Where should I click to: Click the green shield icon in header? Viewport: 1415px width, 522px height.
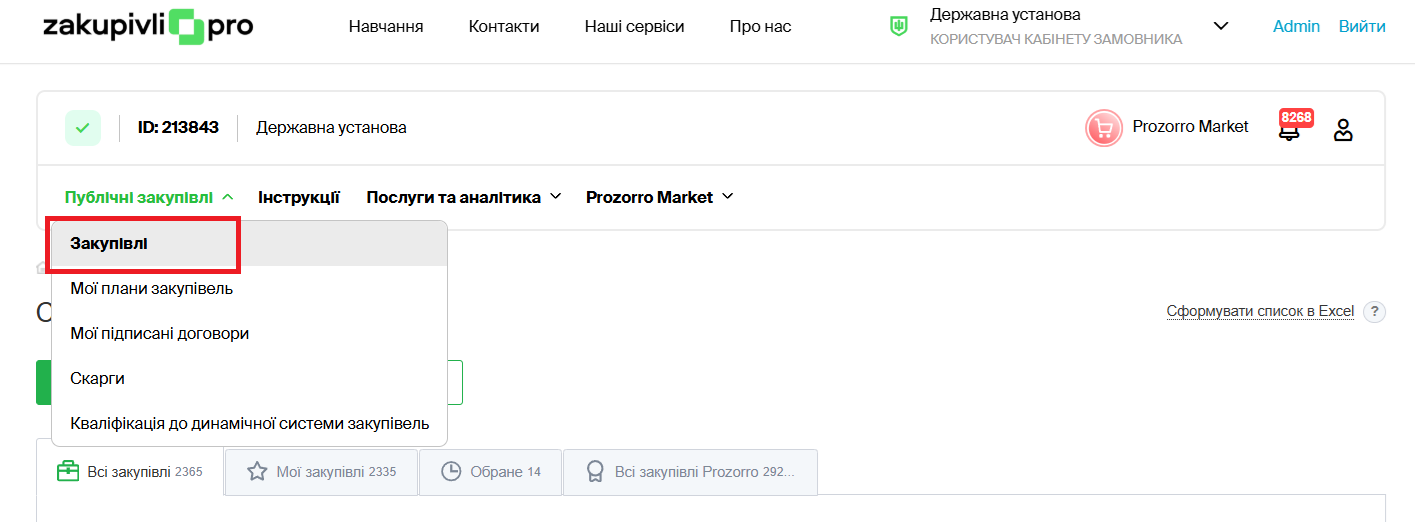(x=899, y=27)
